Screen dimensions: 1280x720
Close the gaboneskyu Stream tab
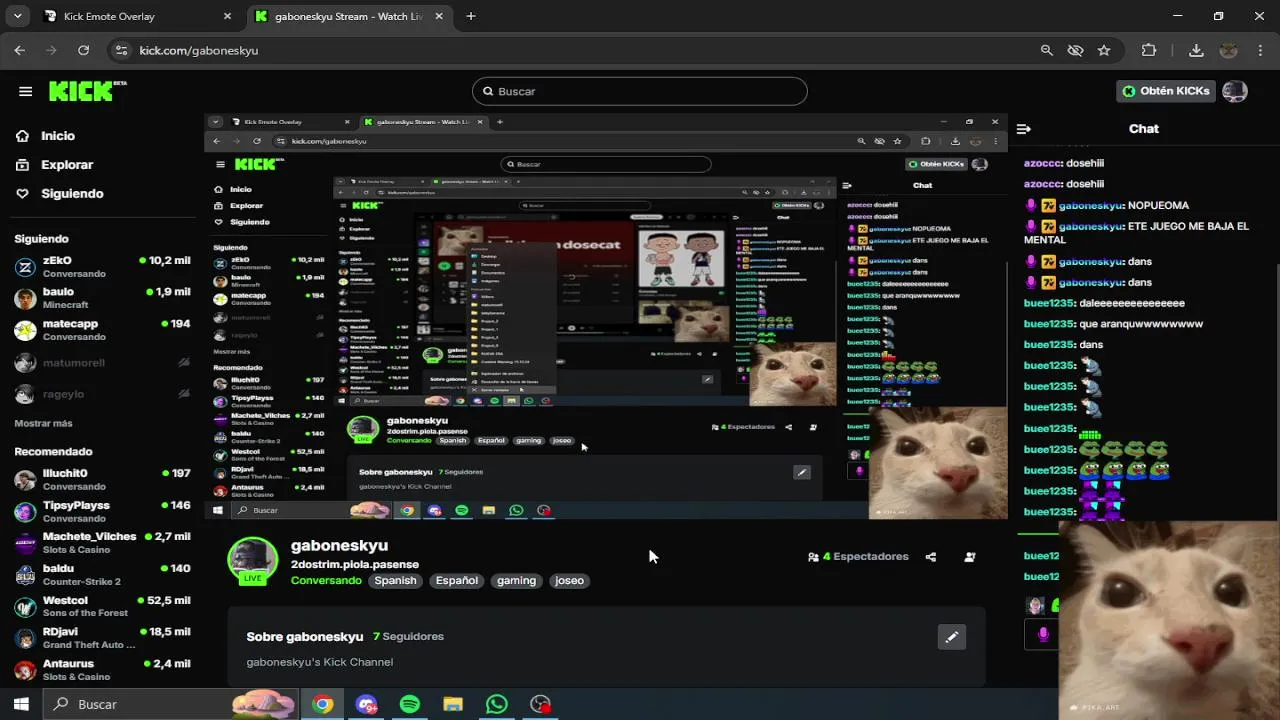tap(437, 16)
